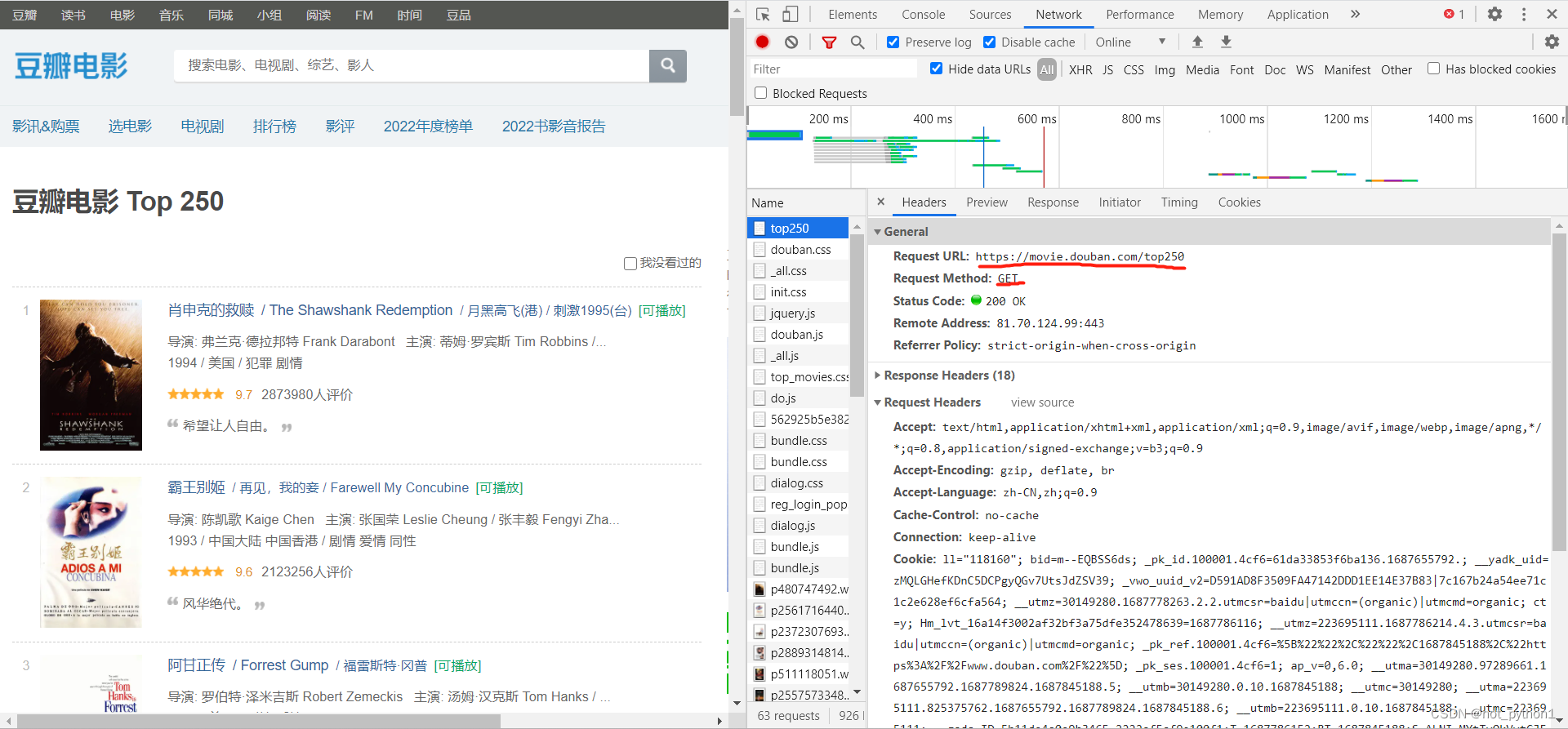This screenshot has height=729, width=1568.
Task: Toggle Disable cache checkbox
Action: pos(989,42)
